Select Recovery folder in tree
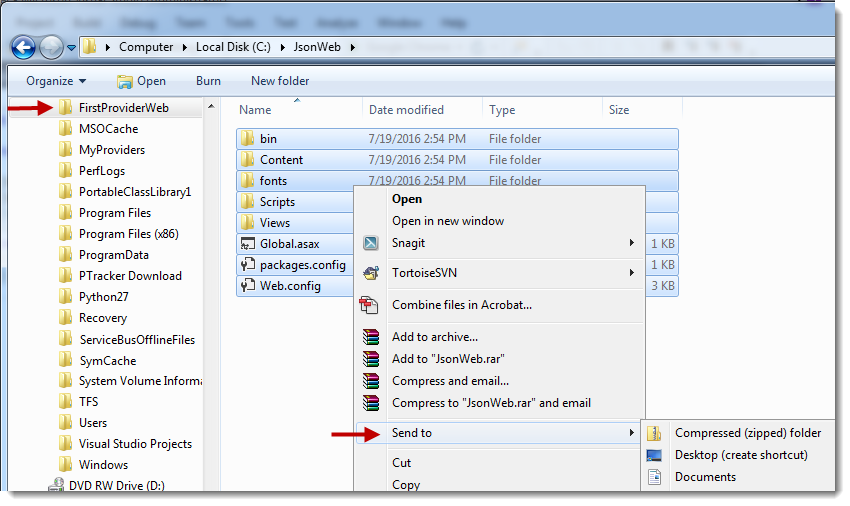Viewport: 850px width, 506px height. click(x=103, y=318)
